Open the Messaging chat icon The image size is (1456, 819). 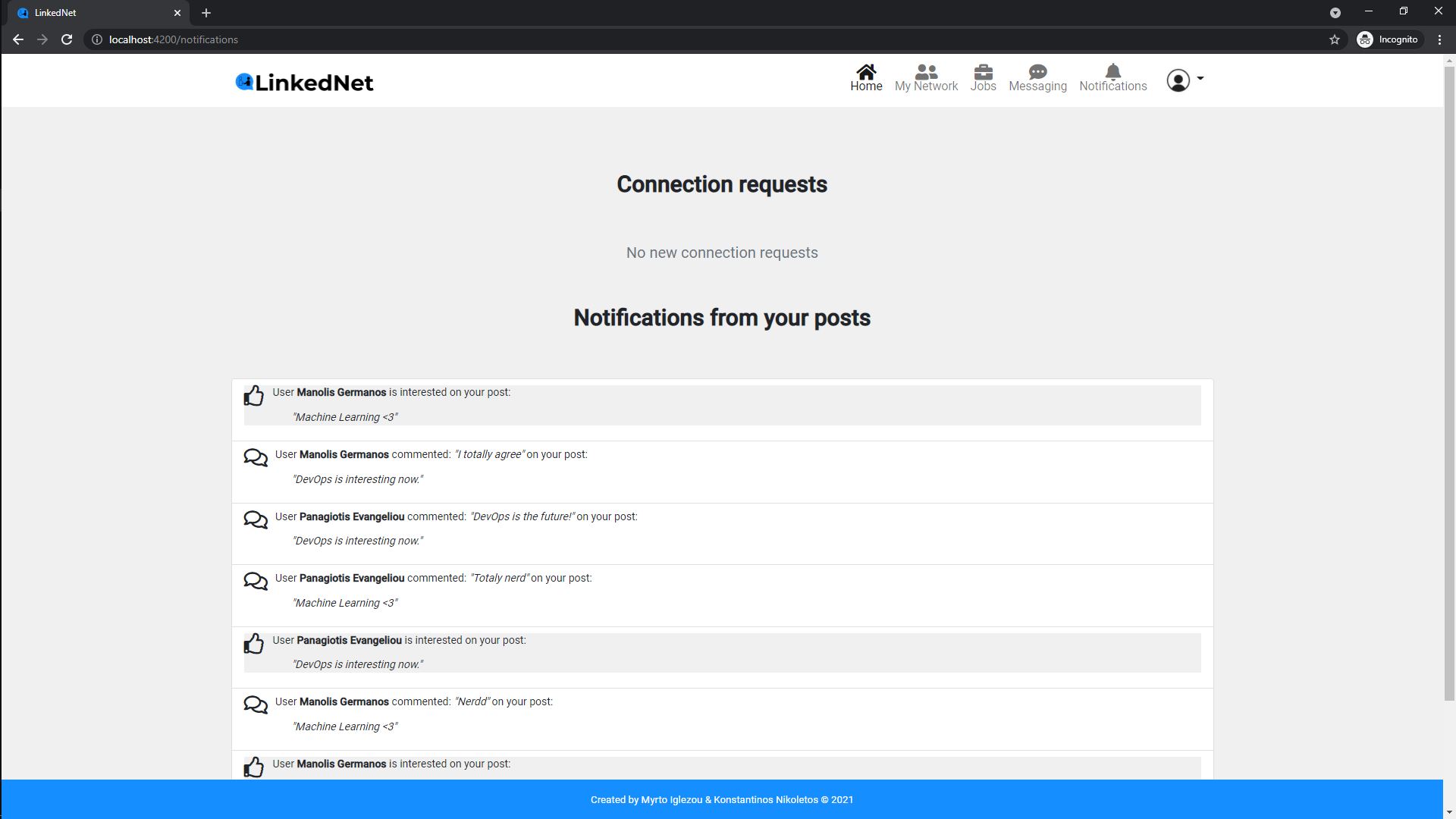coord(1037,72)
